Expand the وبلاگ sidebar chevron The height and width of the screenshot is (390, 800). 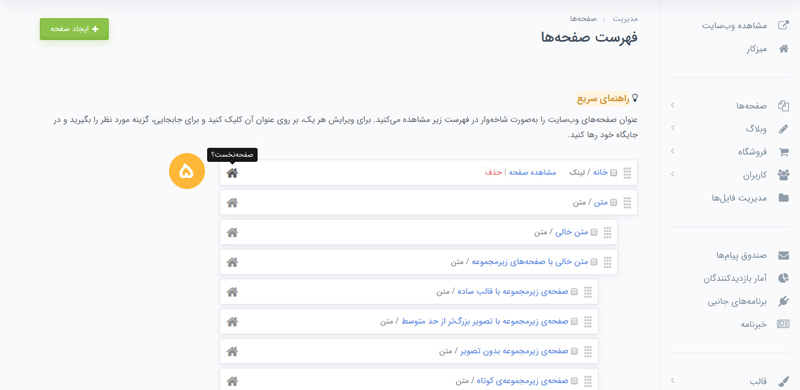[x=672, y=128]
